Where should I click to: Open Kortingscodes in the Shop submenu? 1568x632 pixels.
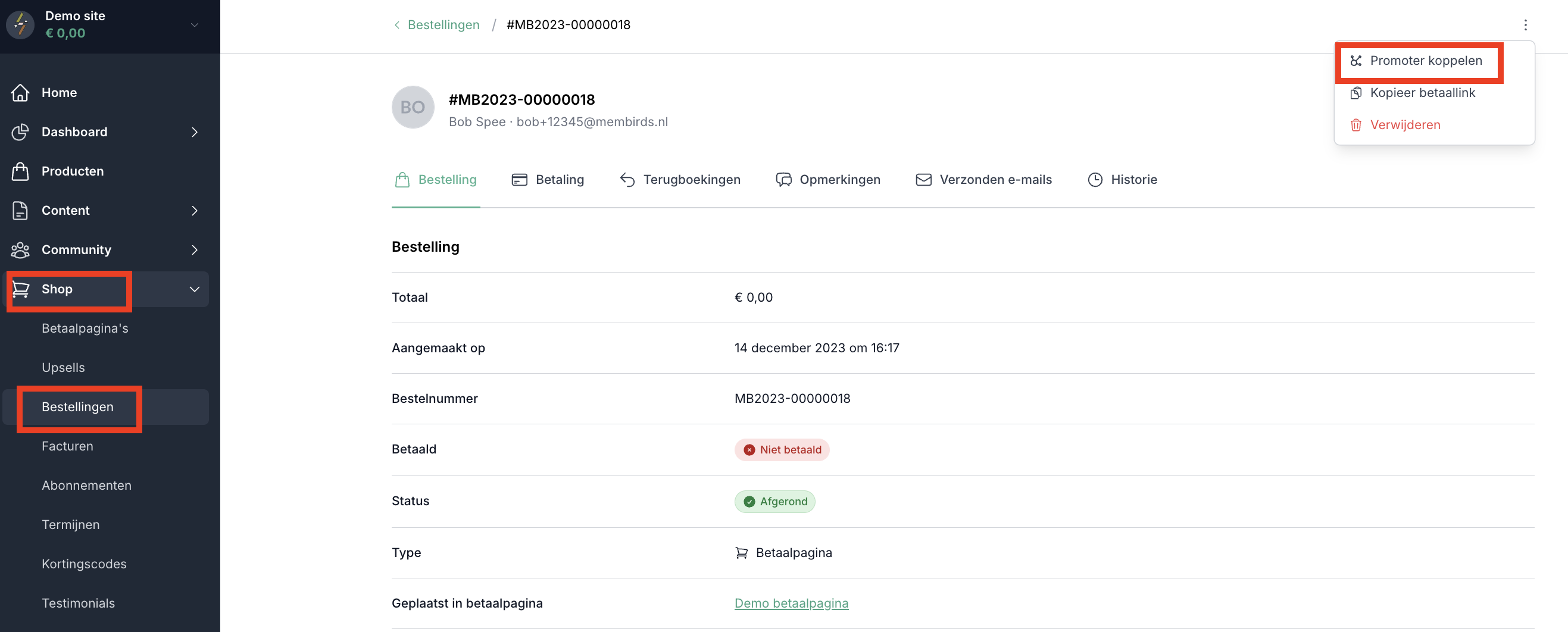point(84,564)
